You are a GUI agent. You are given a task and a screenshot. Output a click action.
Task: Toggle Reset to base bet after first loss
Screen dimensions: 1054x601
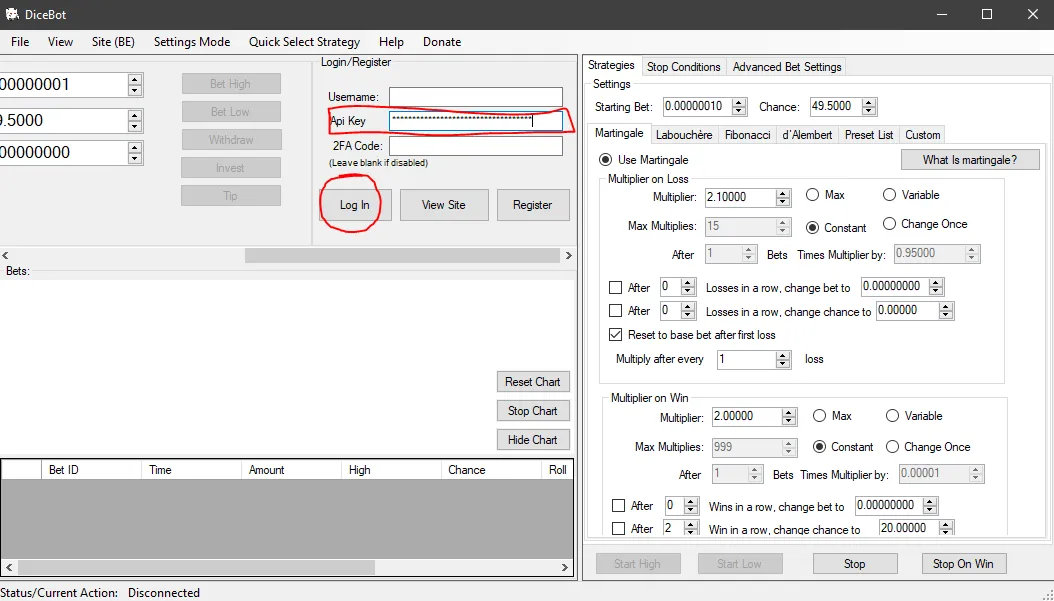pos(615,335)
